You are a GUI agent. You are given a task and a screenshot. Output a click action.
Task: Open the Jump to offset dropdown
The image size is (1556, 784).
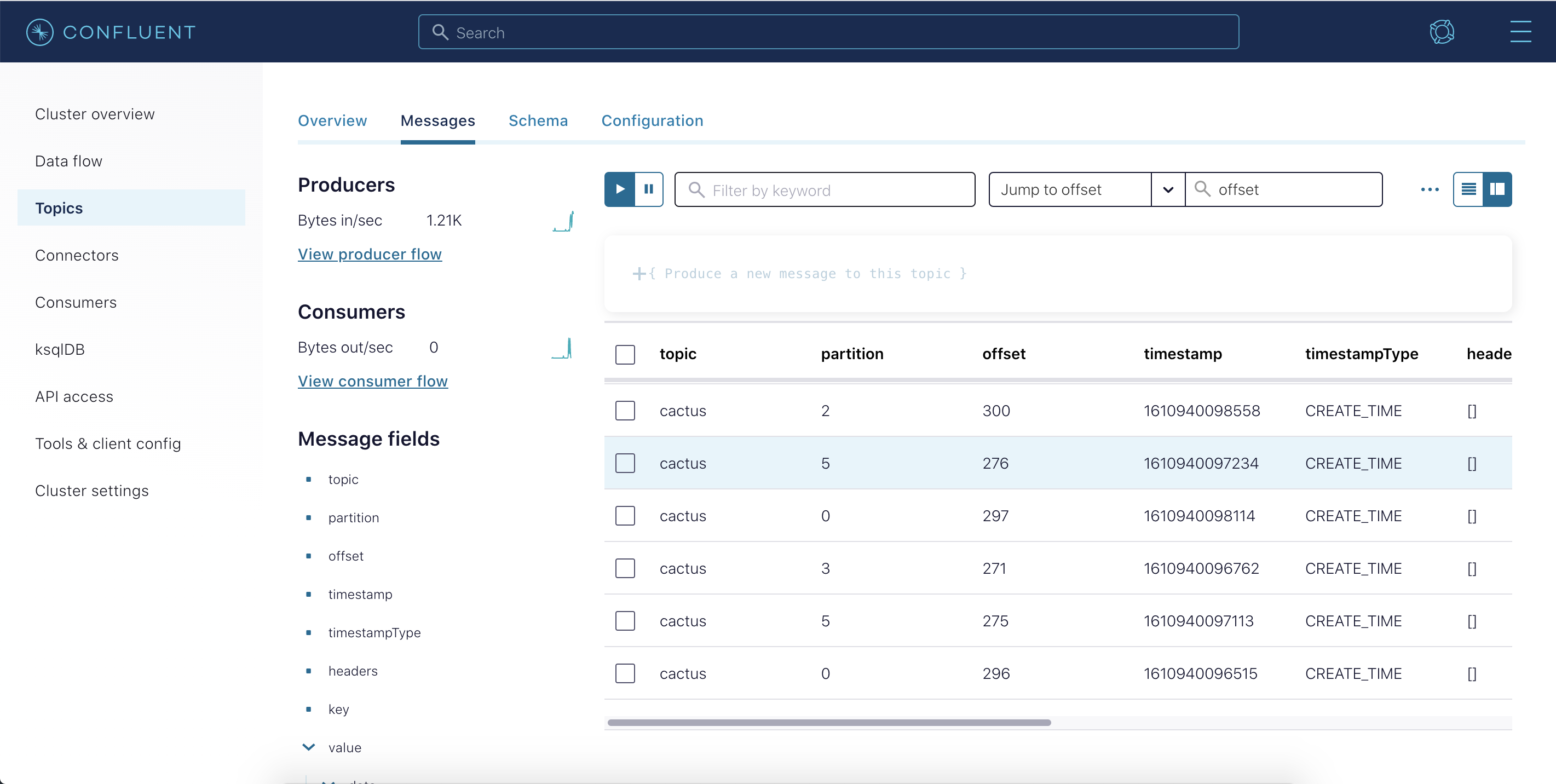coord(1168,189)
